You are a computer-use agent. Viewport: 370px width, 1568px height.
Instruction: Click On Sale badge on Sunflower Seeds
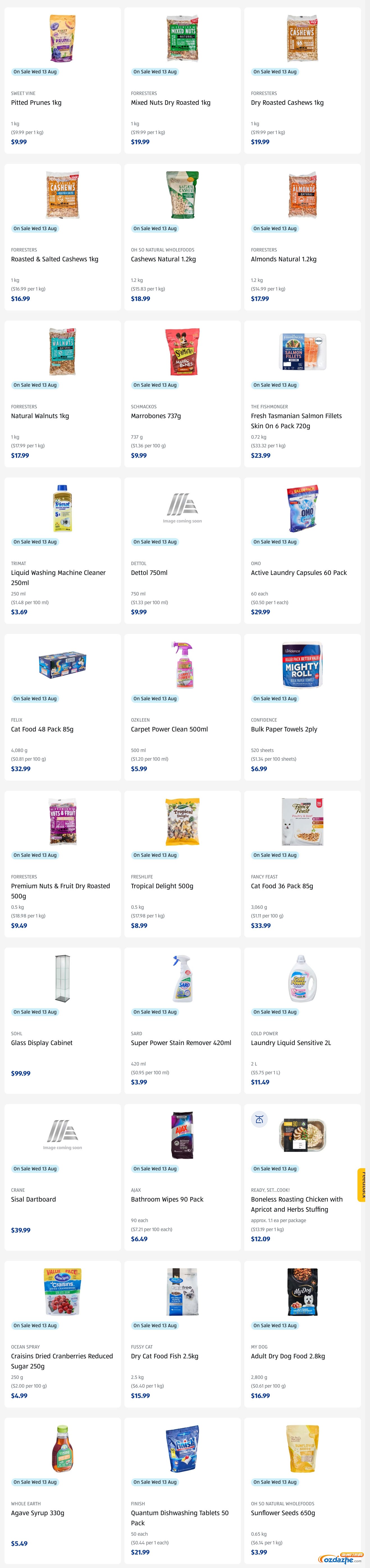275,1482
